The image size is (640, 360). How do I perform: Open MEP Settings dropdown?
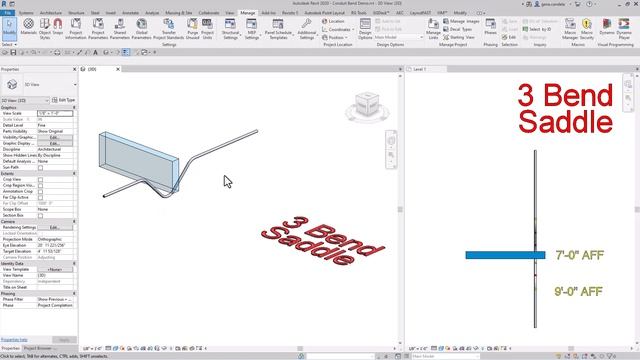252,28
